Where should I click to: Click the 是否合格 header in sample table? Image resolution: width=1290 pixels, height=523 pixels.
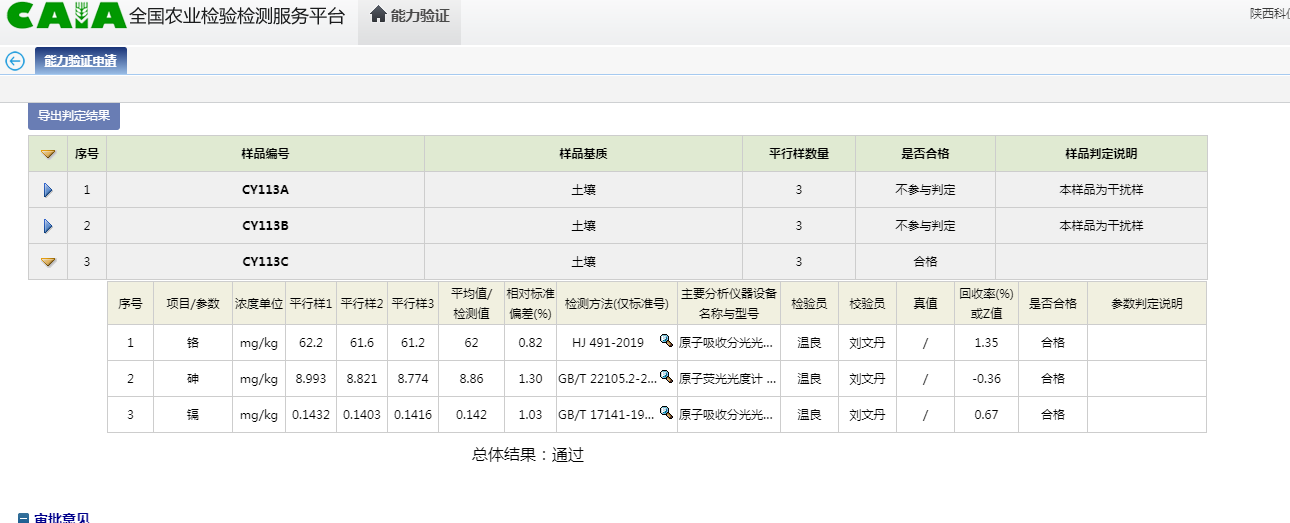point(924,154)
